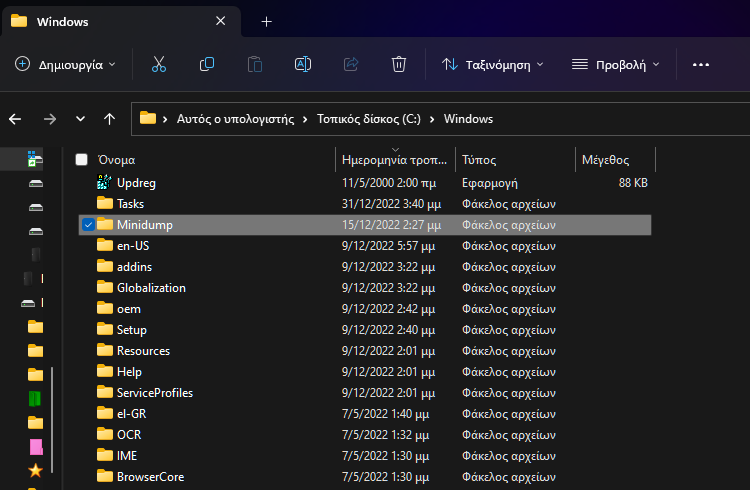Expand chevron after Τοπικός δίσκος (C:)
Viewport: 750px width, 490px height.
tap(432, 119)
